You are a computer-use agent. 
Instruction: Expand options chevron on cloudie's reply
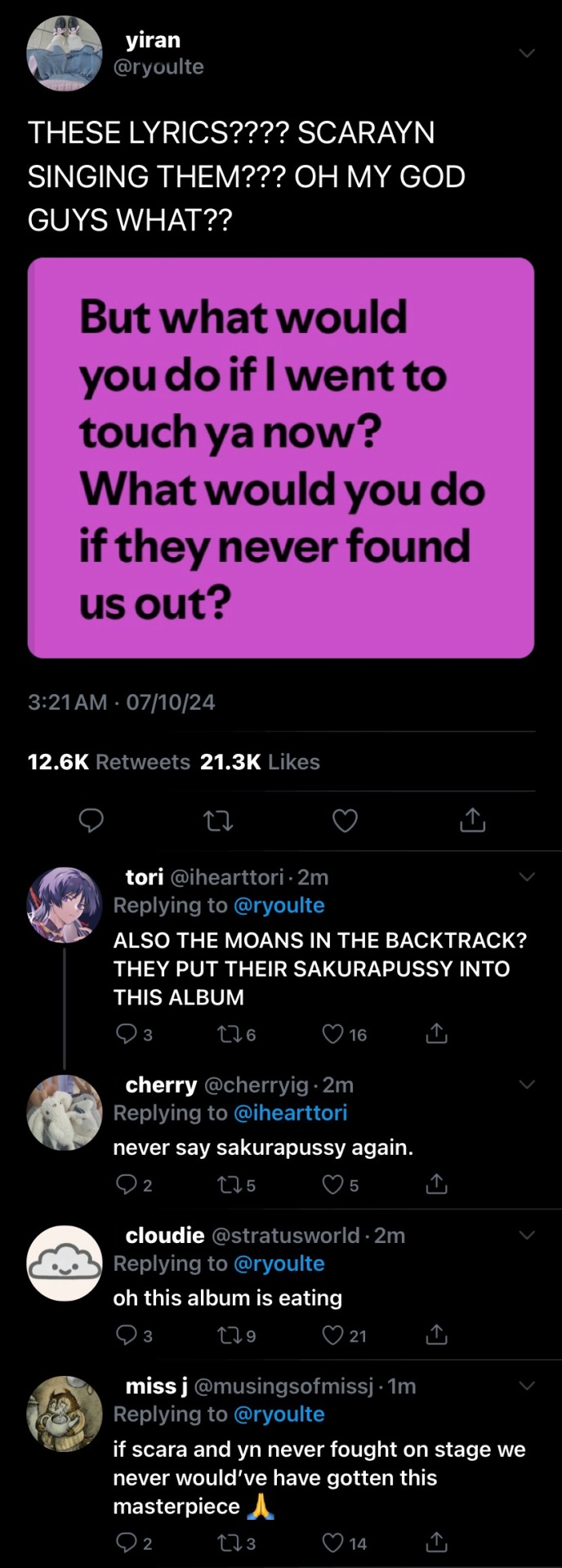527,1235
